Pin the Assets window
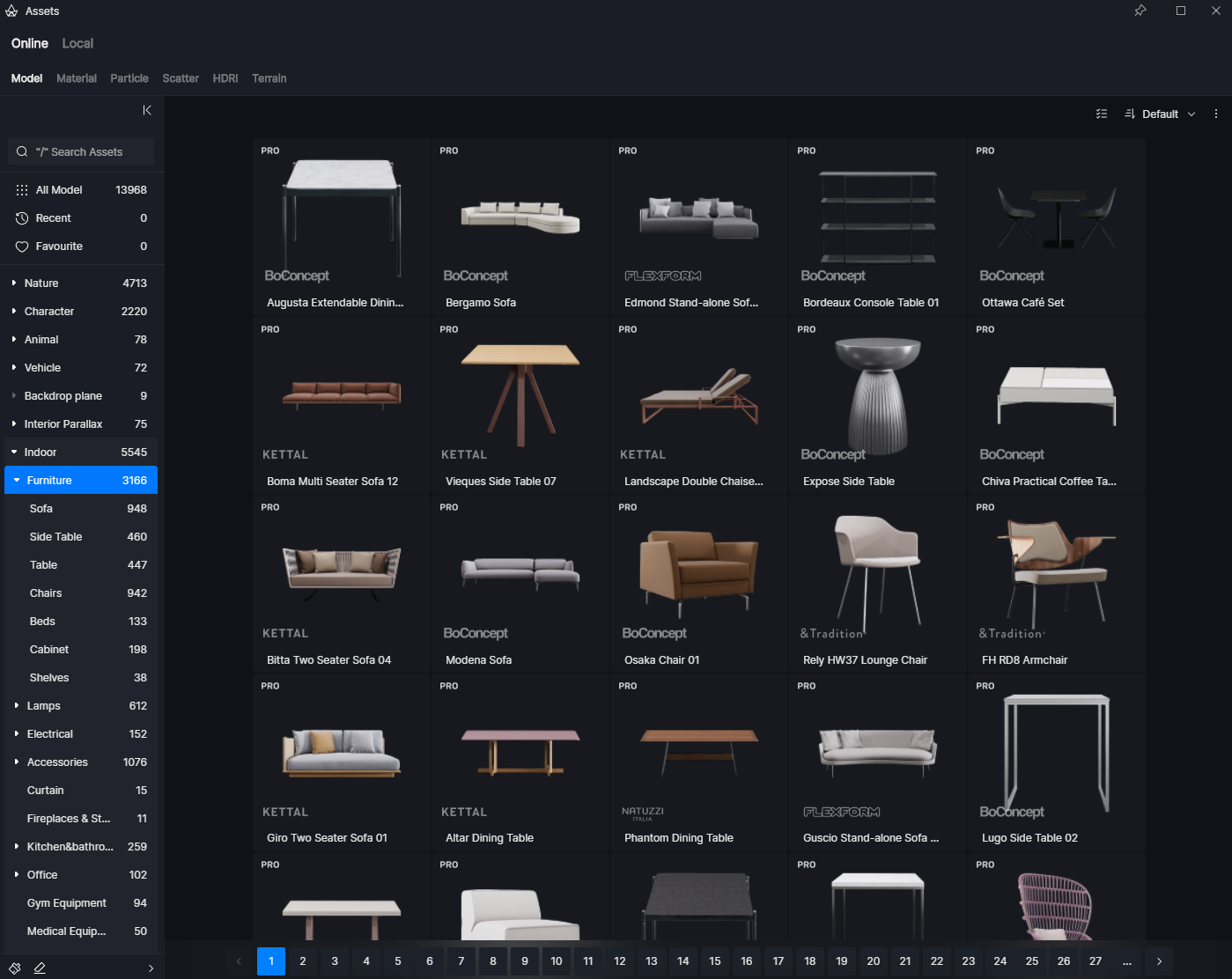Screen dimensions: 1232x979 click(1140, 11)
